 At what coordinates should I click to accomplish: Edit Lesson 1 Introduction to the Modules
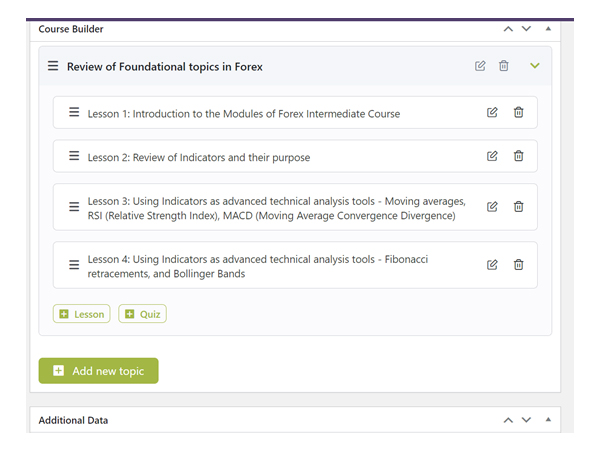coord(492,112)
